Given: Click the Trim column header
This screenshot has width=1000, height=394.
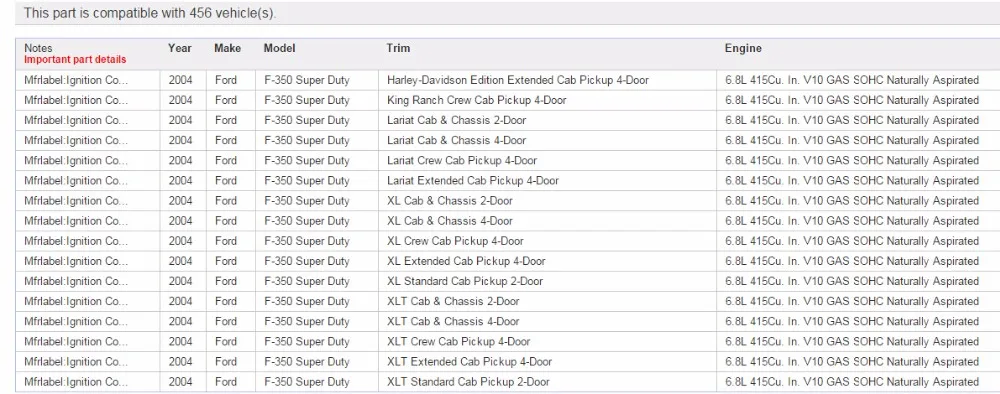Looking at the screenshot, I should click(x=398, y=48).
